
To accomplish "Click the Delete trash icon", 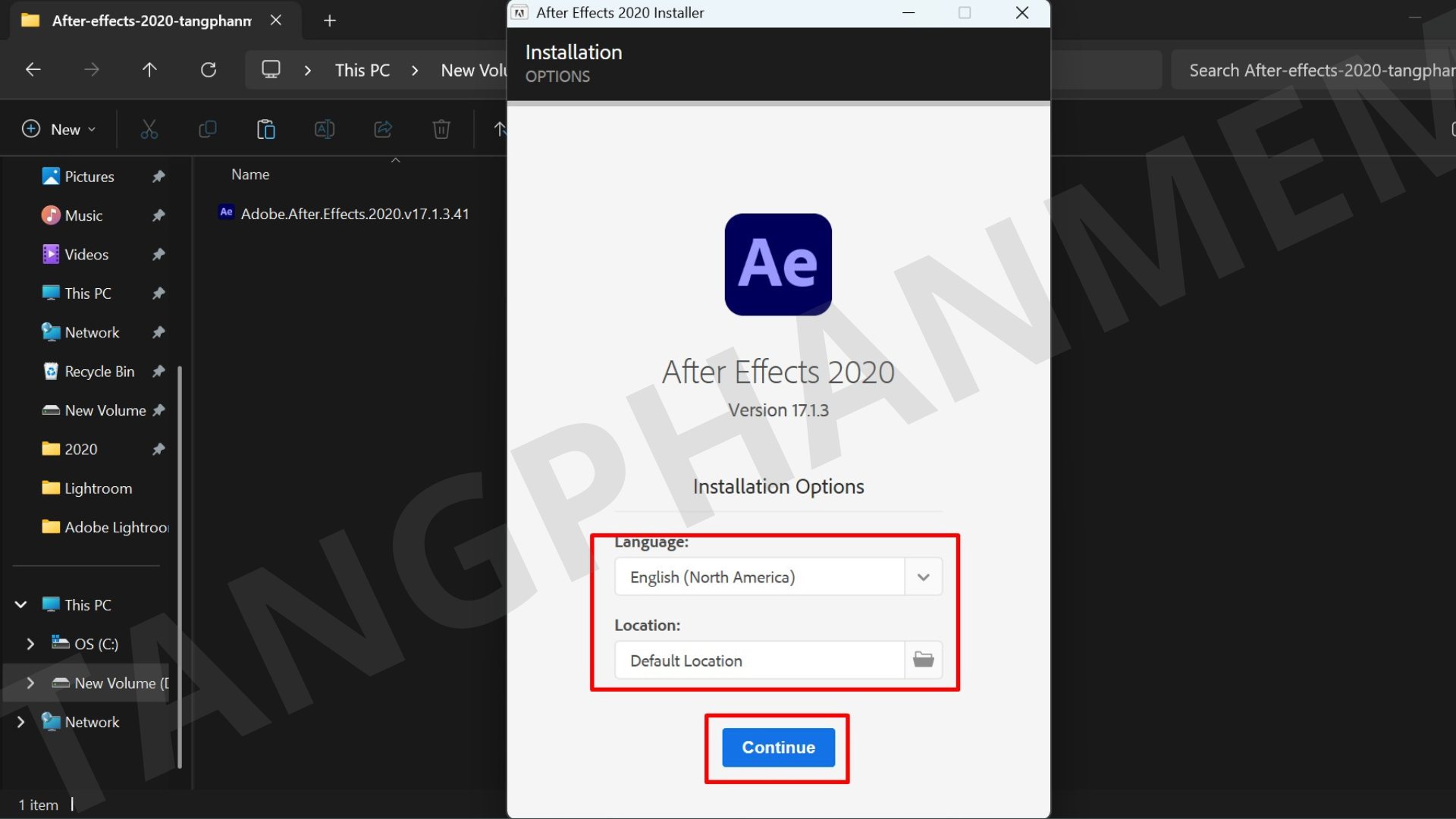I will point(441,130).
